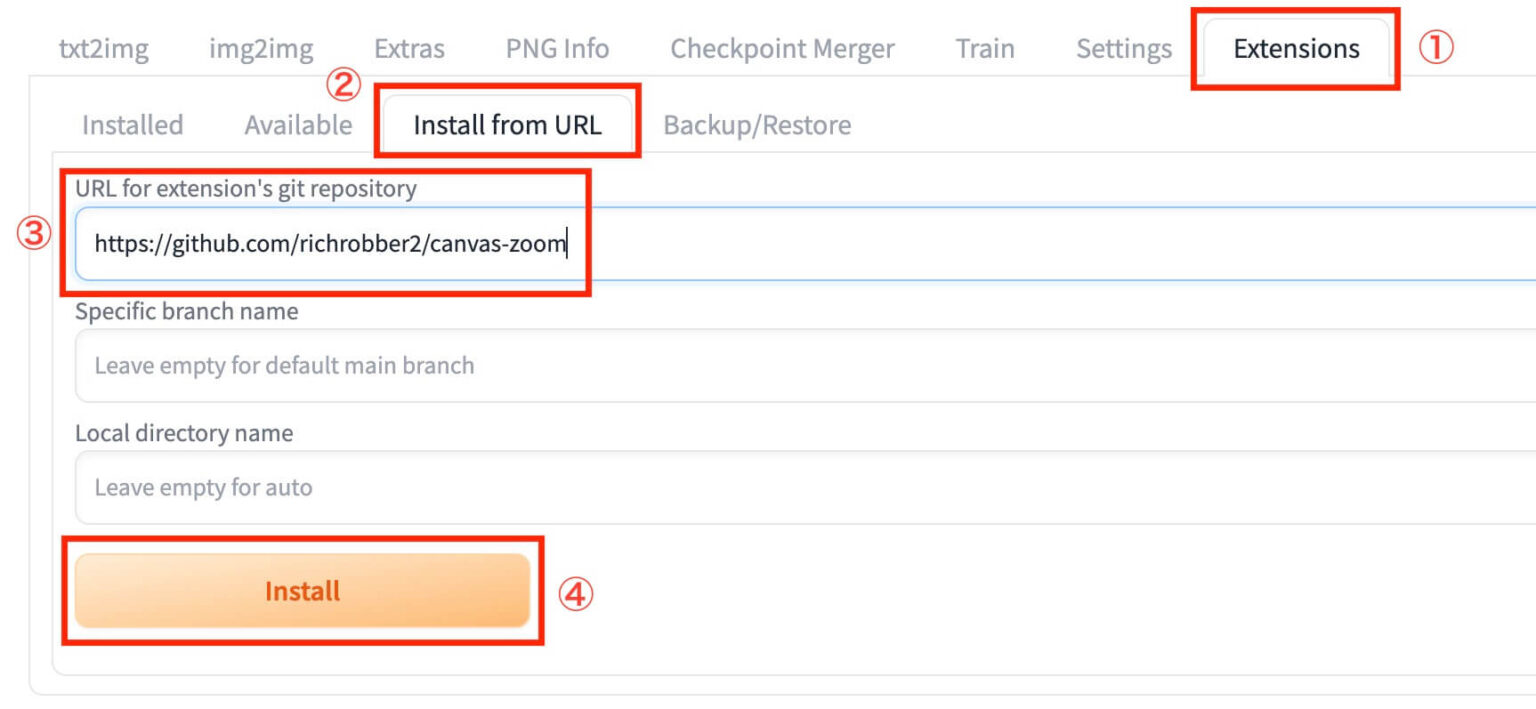Screen dimensions: 1536x709
Task: Switch to the Backup/Restore sub-tab
Action: pos(757,125)
